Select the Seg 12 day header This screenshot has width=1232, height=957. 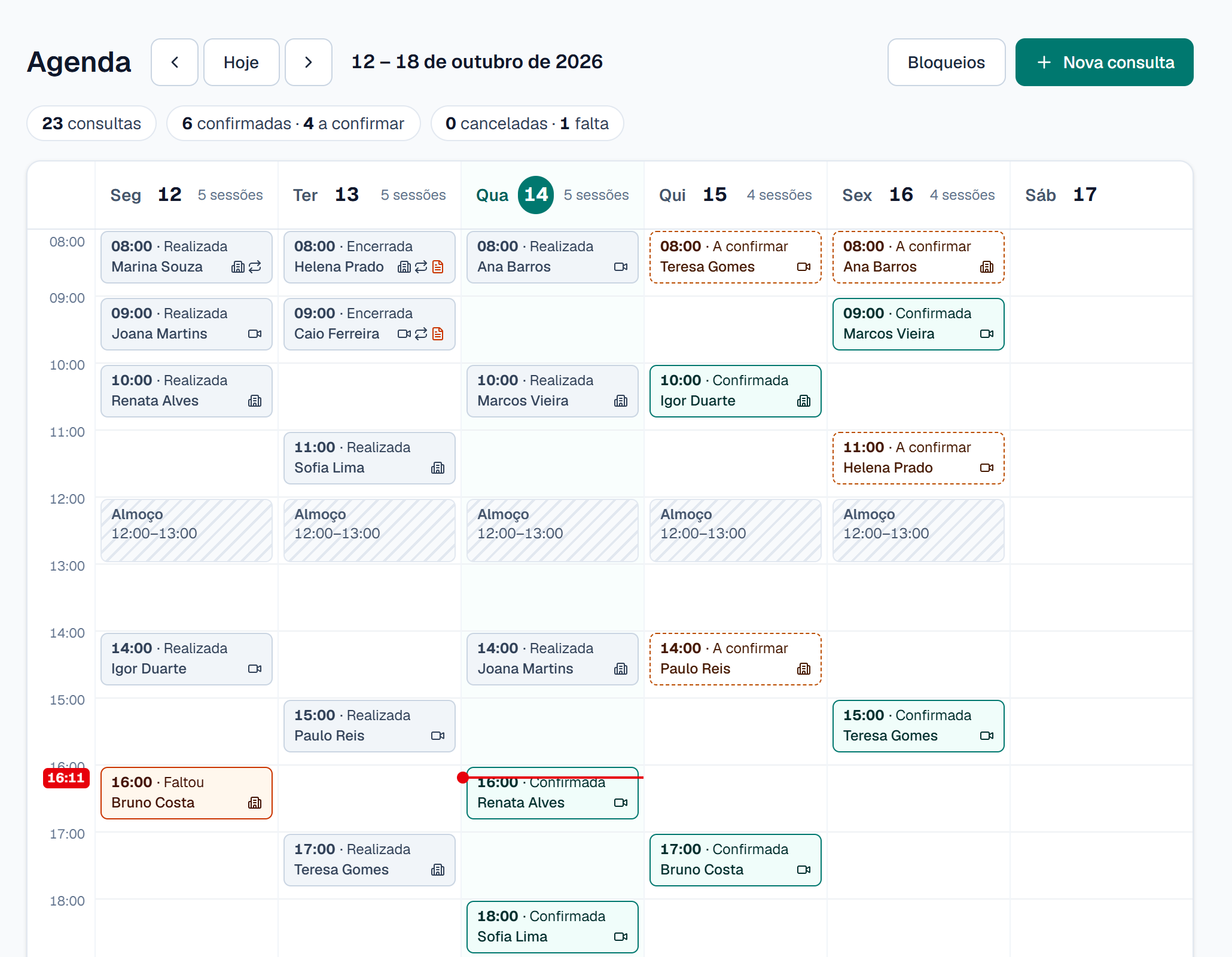click(x=187, y=195)
